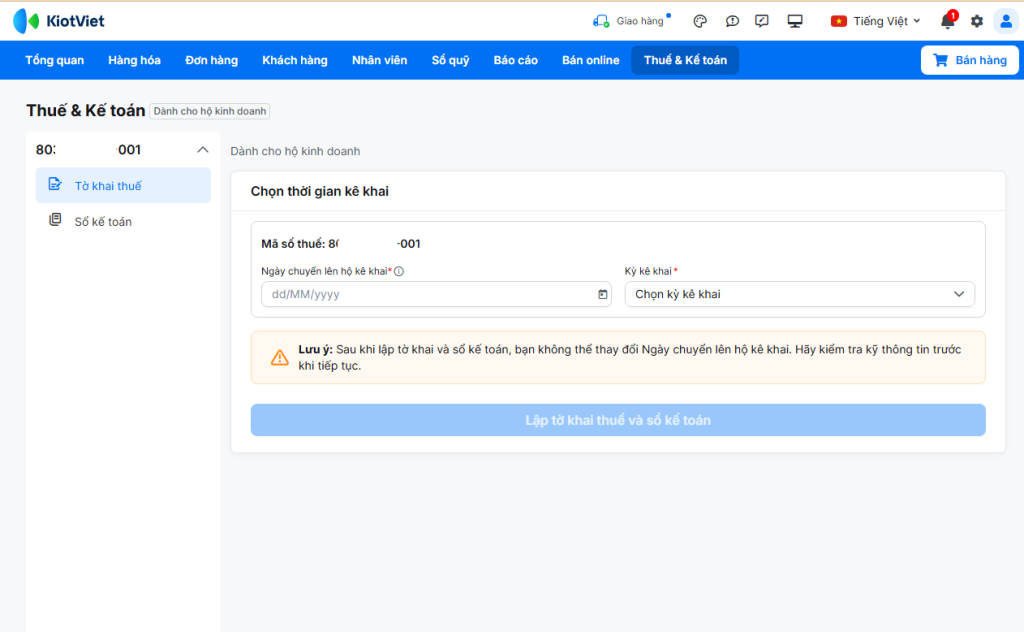This screenshot has height=632, width=1024.
Task: Open the Tiếng Việt language dropdown
Action: [876, 21]
